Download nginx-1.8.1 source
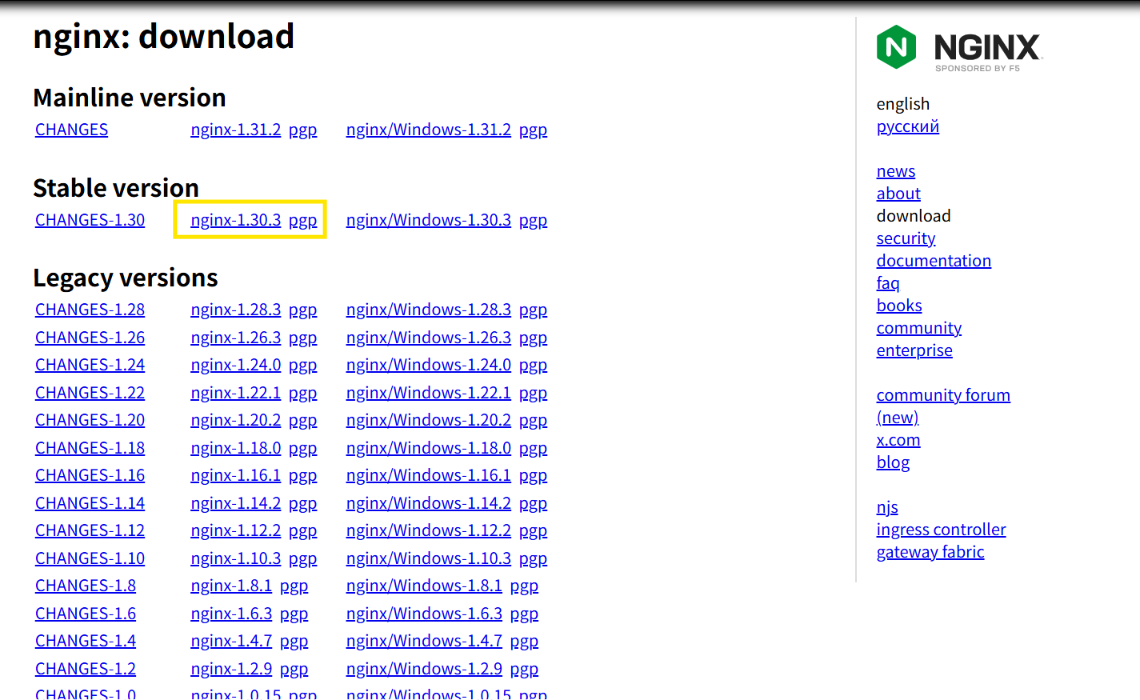 pos(231,586)
